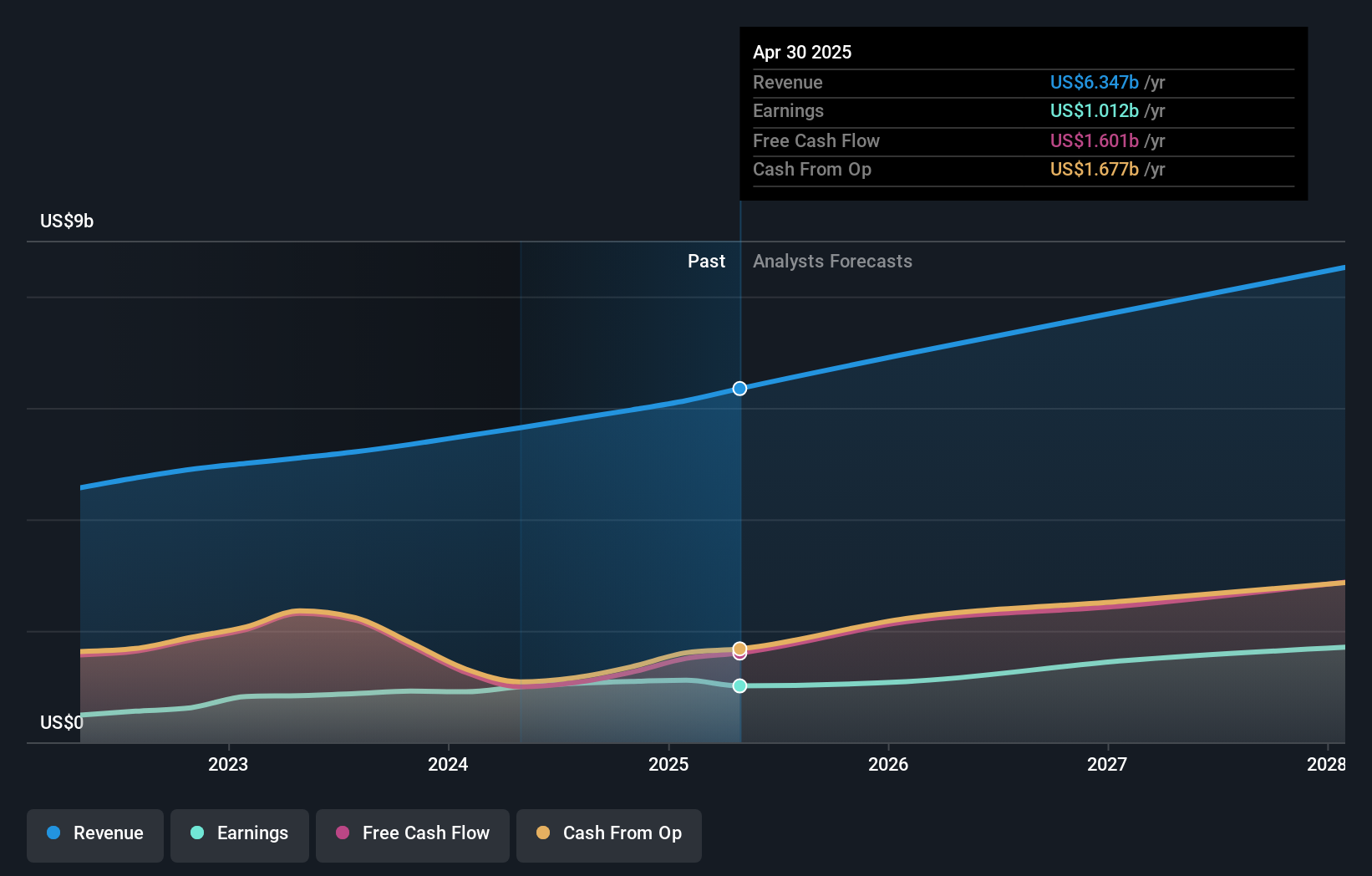Click the US$6.347b revenue value
Image resolution: width=1372 pixels, height=876 pixels.
click(1094, 82)
